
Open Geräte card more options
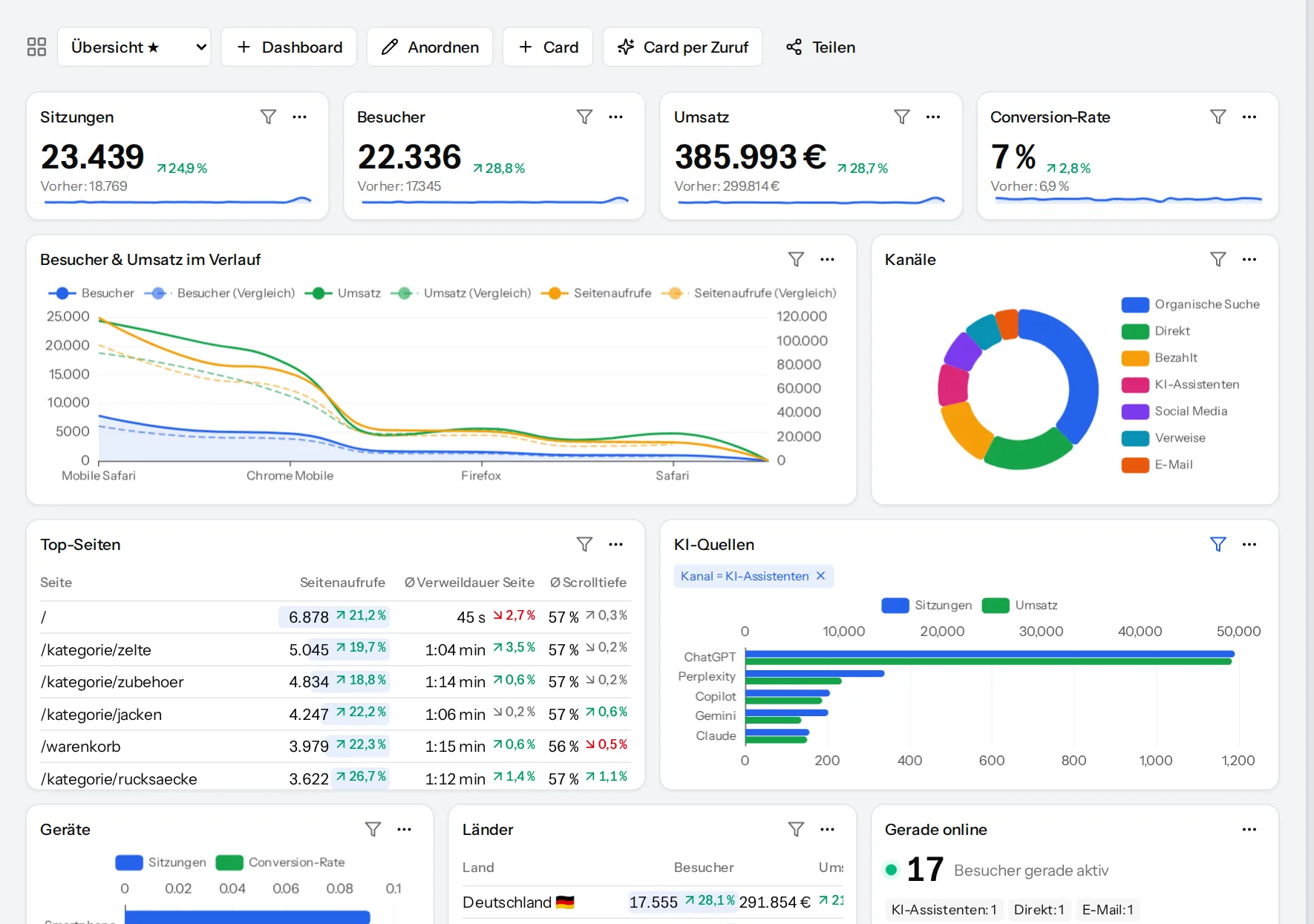pos(404,829)
